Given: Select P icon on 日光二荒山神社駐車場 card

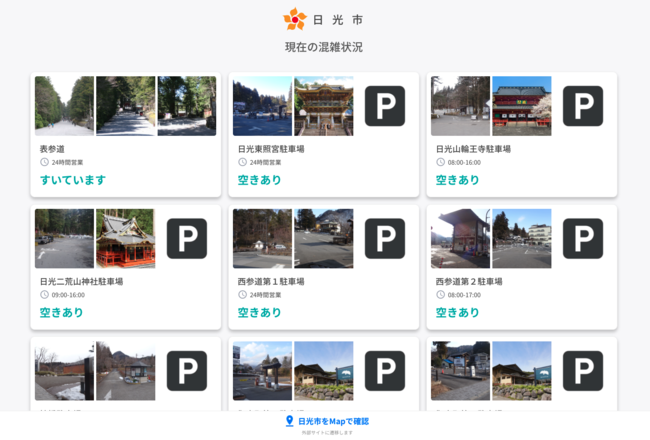Looking at the screenshot, I should 186,238.
